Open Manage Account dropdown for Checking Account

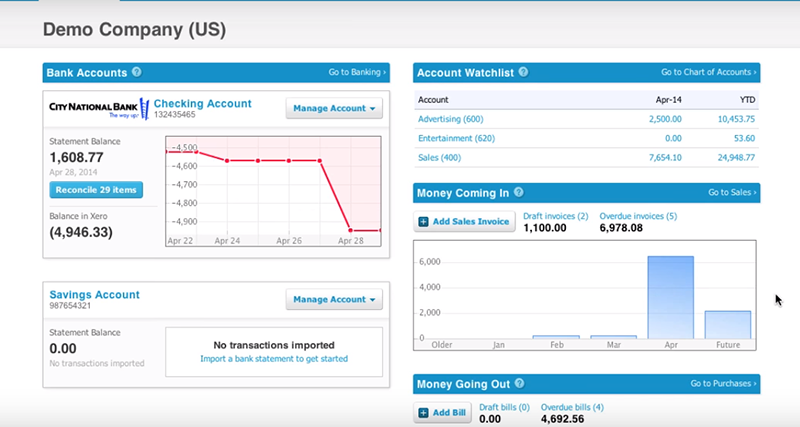click(334, 108)
